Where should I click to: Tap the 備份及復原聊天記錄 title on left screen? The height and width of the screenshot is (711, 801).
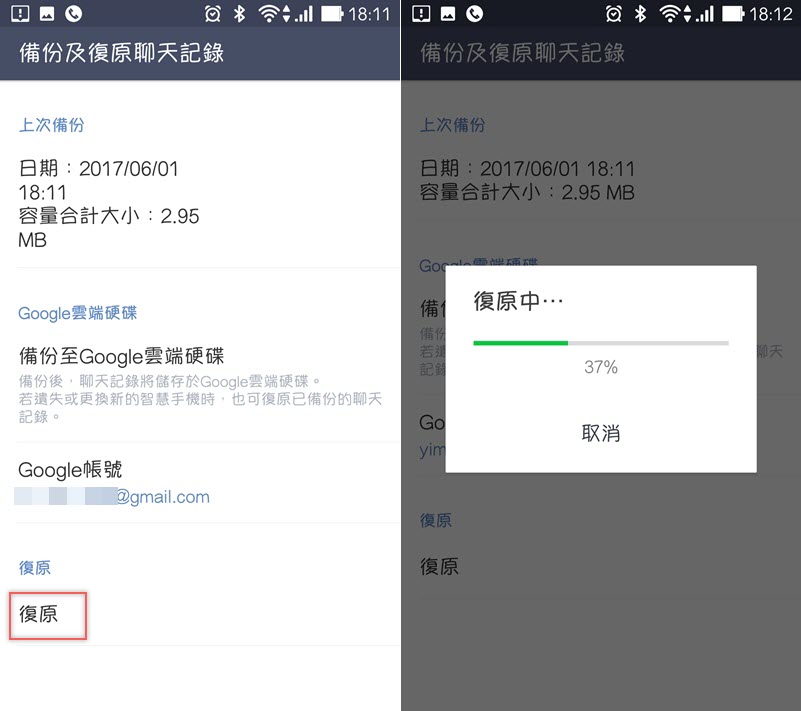tap(122, 53)
